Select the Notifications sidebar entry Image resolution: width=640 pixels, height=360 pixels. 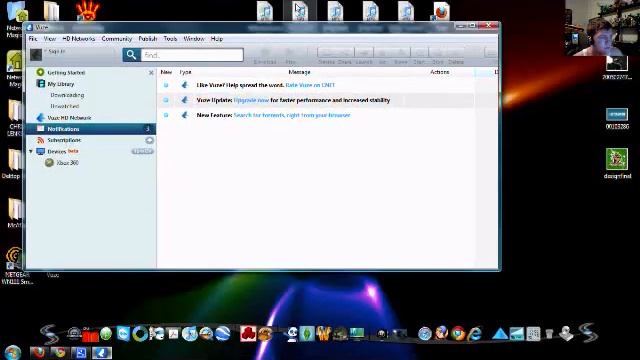tap(91, 129)
